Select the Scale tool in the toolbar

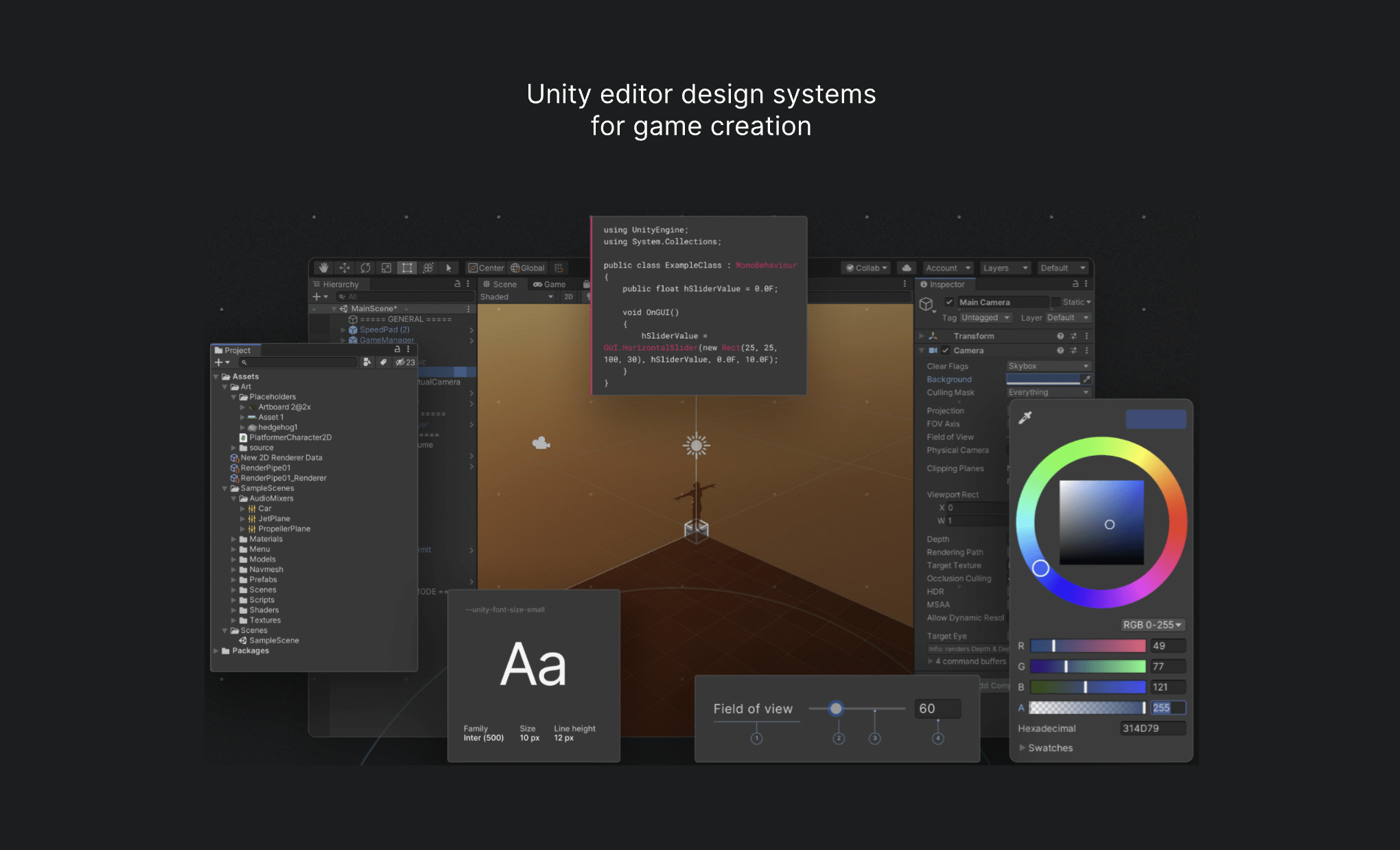(386, 268)
